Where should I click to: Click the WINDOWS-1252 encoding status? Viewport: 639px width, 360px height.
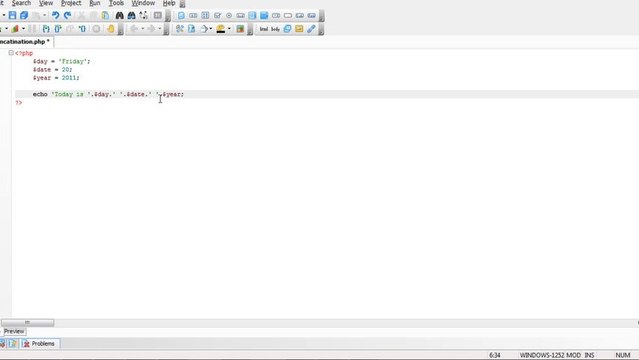(x=543, y=355)
